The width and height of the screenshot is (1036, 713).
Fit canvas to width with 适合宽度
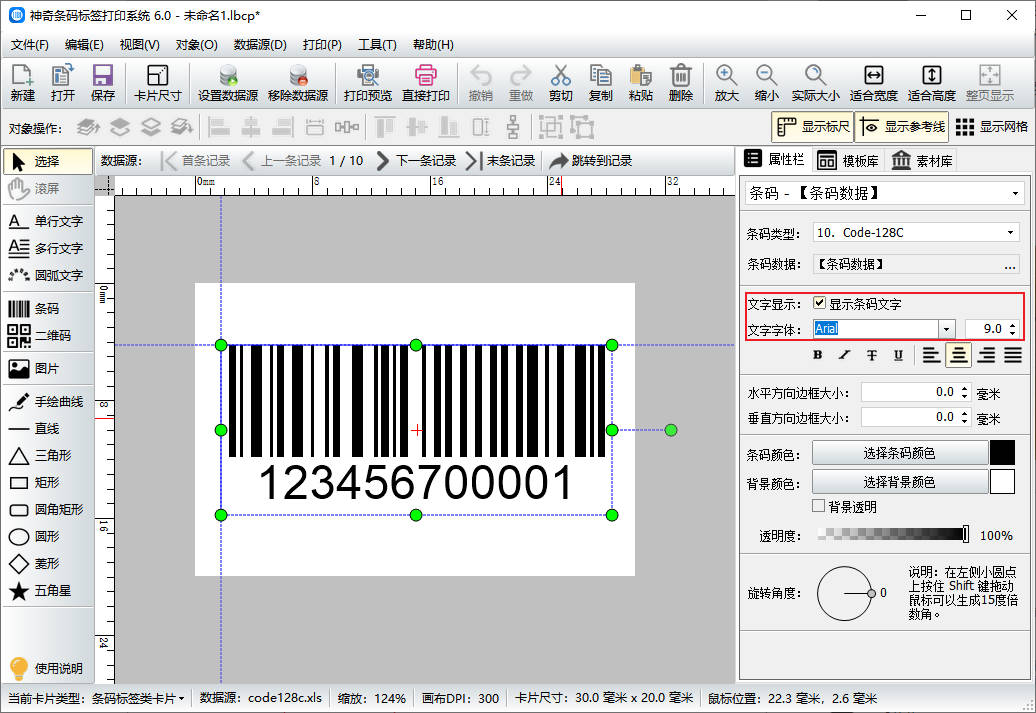click(873, 83)
